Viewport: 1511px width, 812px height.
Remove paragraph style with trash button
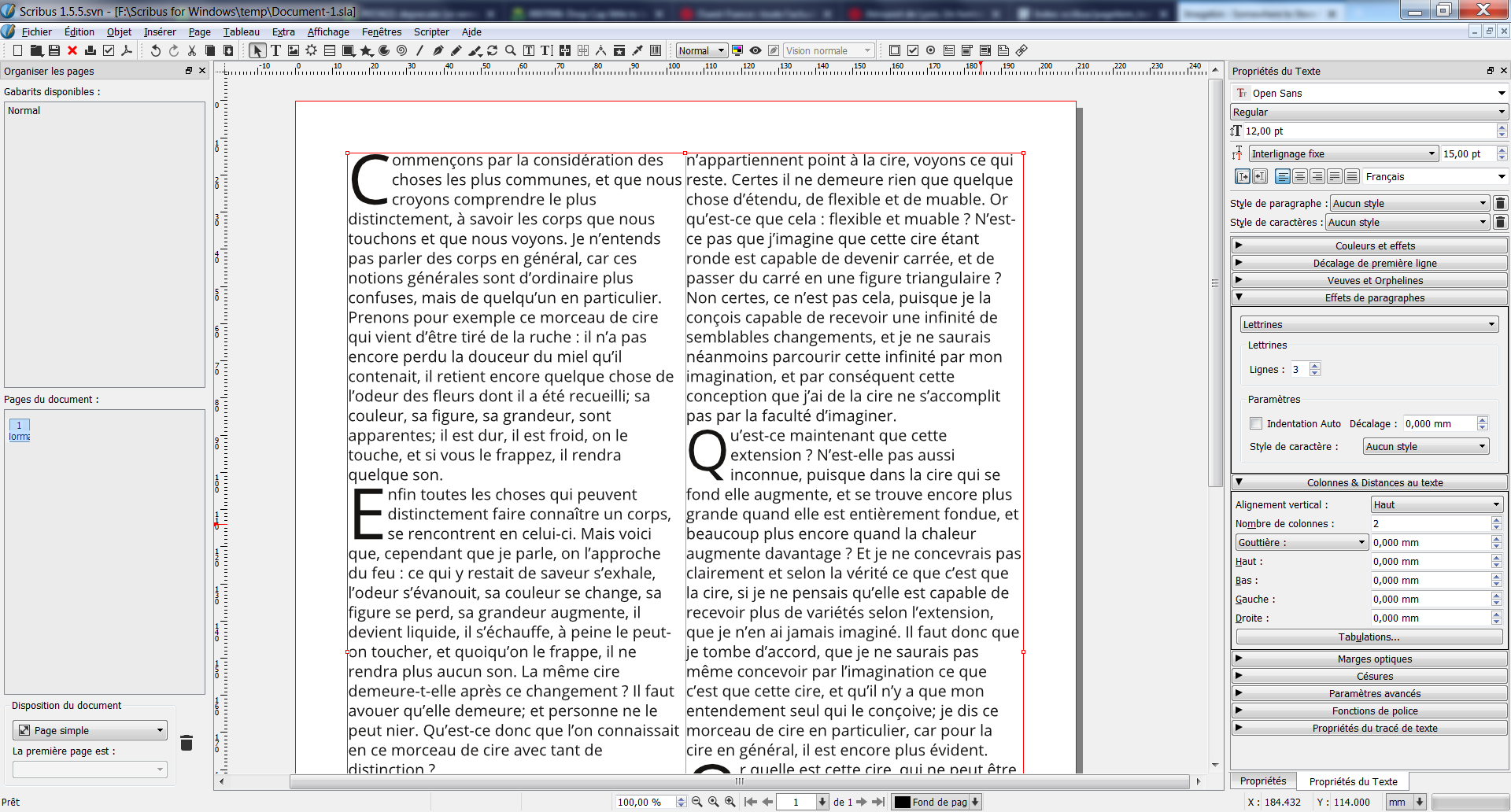(1500, 203)
